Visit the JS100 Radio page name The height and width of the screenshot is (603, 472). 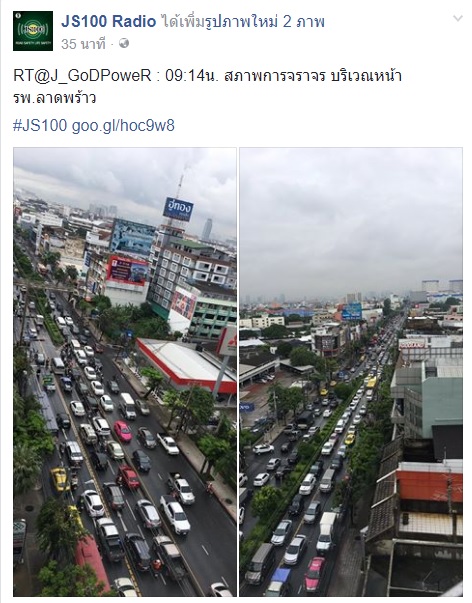[108, 22]
